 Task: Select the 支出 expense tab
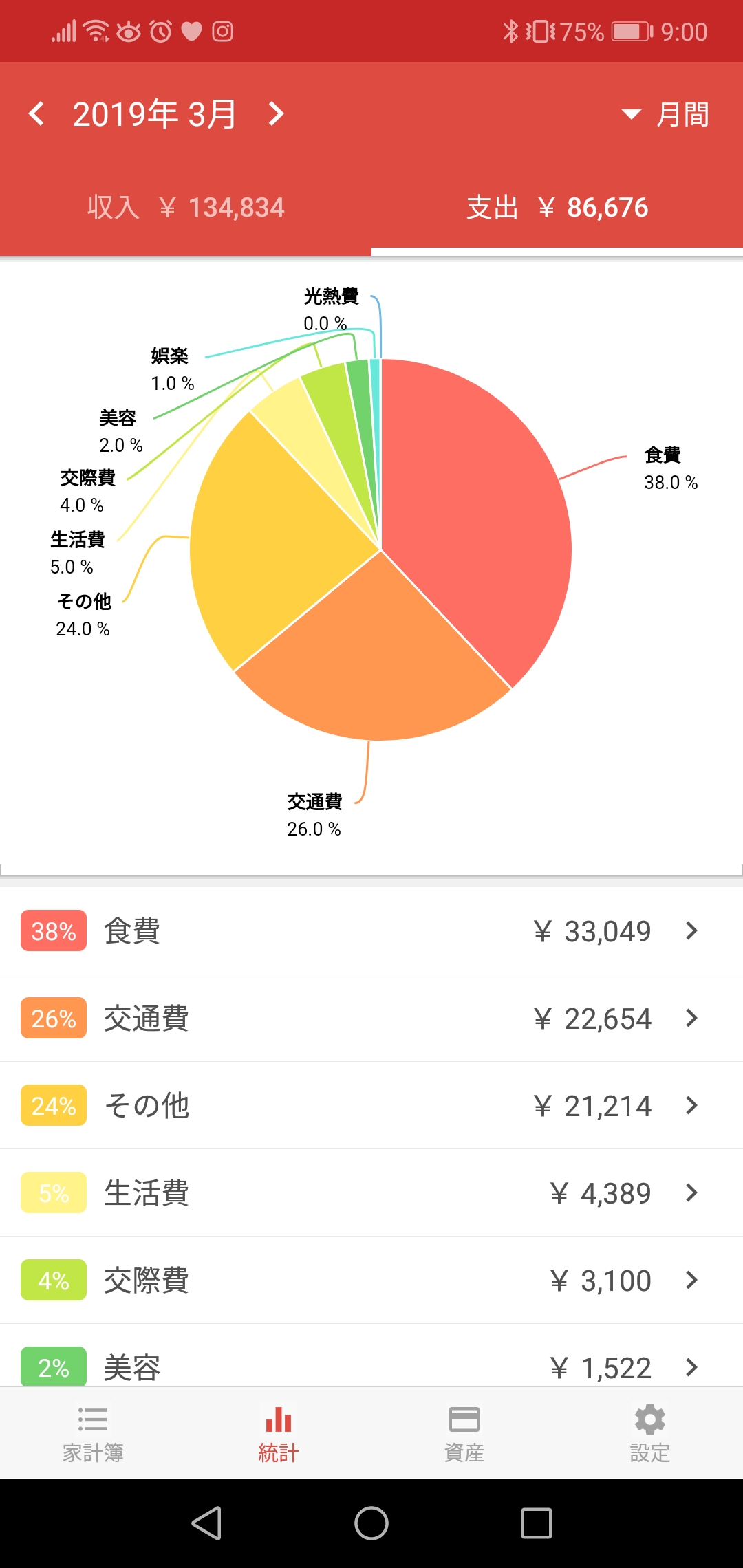pyautogui.click(x=557, y=208)
